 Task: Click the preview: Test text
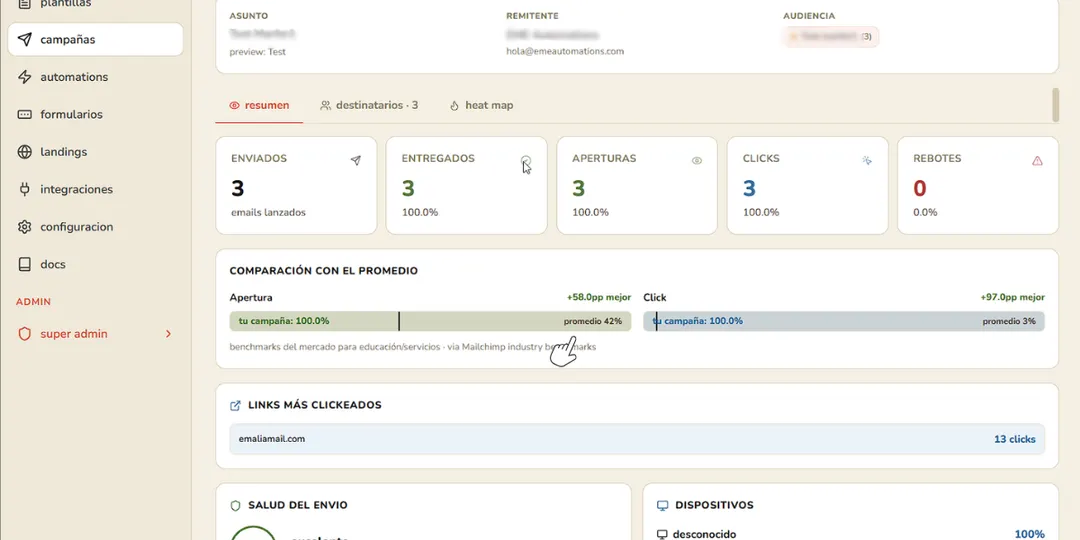(x=258, y=52)
